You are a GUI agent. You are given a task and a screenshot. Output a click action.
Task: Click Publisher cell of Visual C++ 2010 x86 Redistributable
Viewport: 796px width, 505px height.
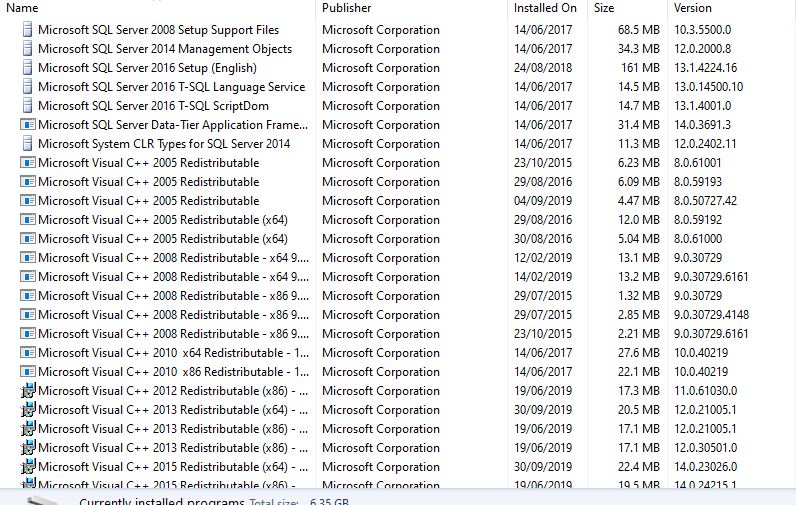coord(381,372)
